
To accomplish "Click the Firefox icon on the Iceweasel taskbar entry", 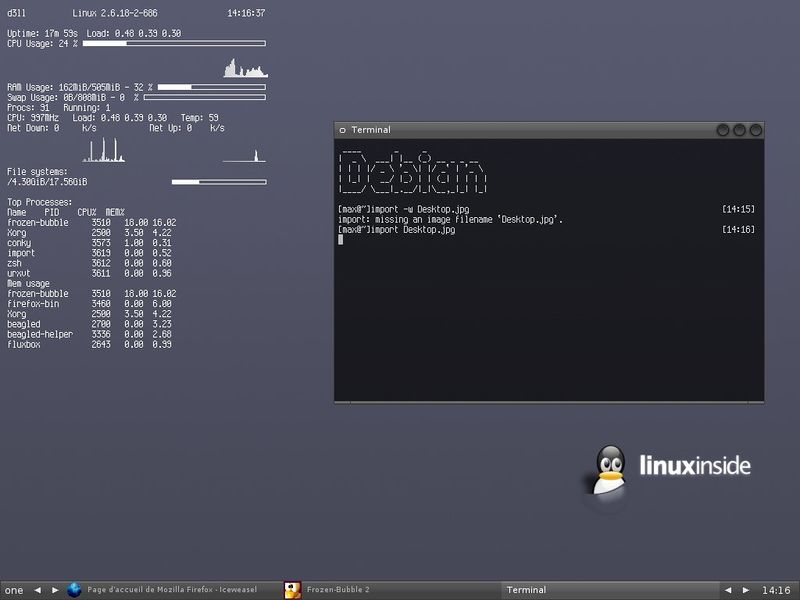I will (x=73, y=590).
